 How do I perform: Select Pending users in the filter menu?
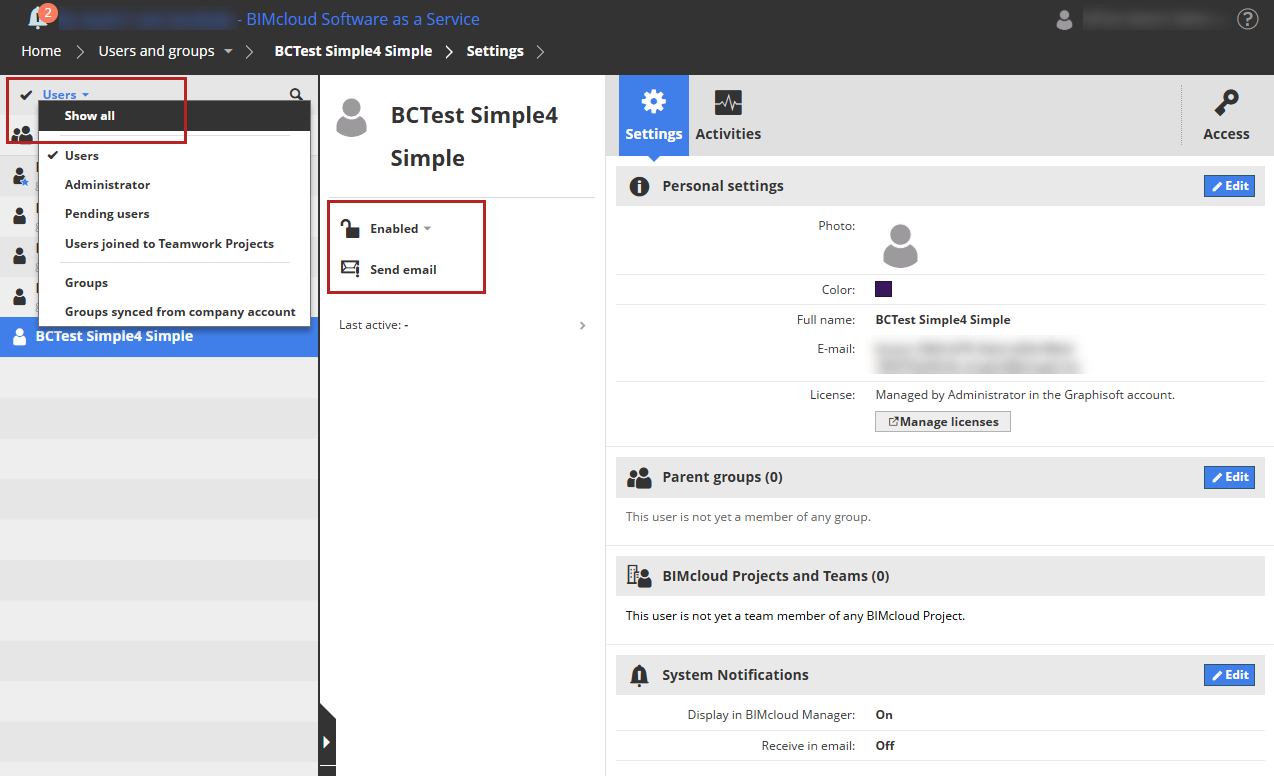click(x=107, y=214)
